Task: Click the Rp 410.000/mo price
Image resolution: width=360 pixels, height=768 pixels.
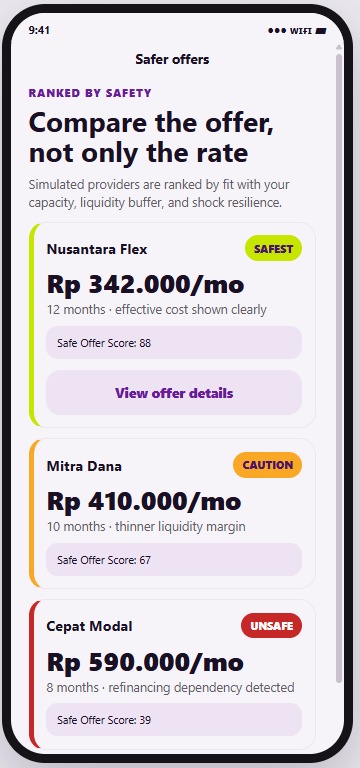Action: tap(144, 502)
